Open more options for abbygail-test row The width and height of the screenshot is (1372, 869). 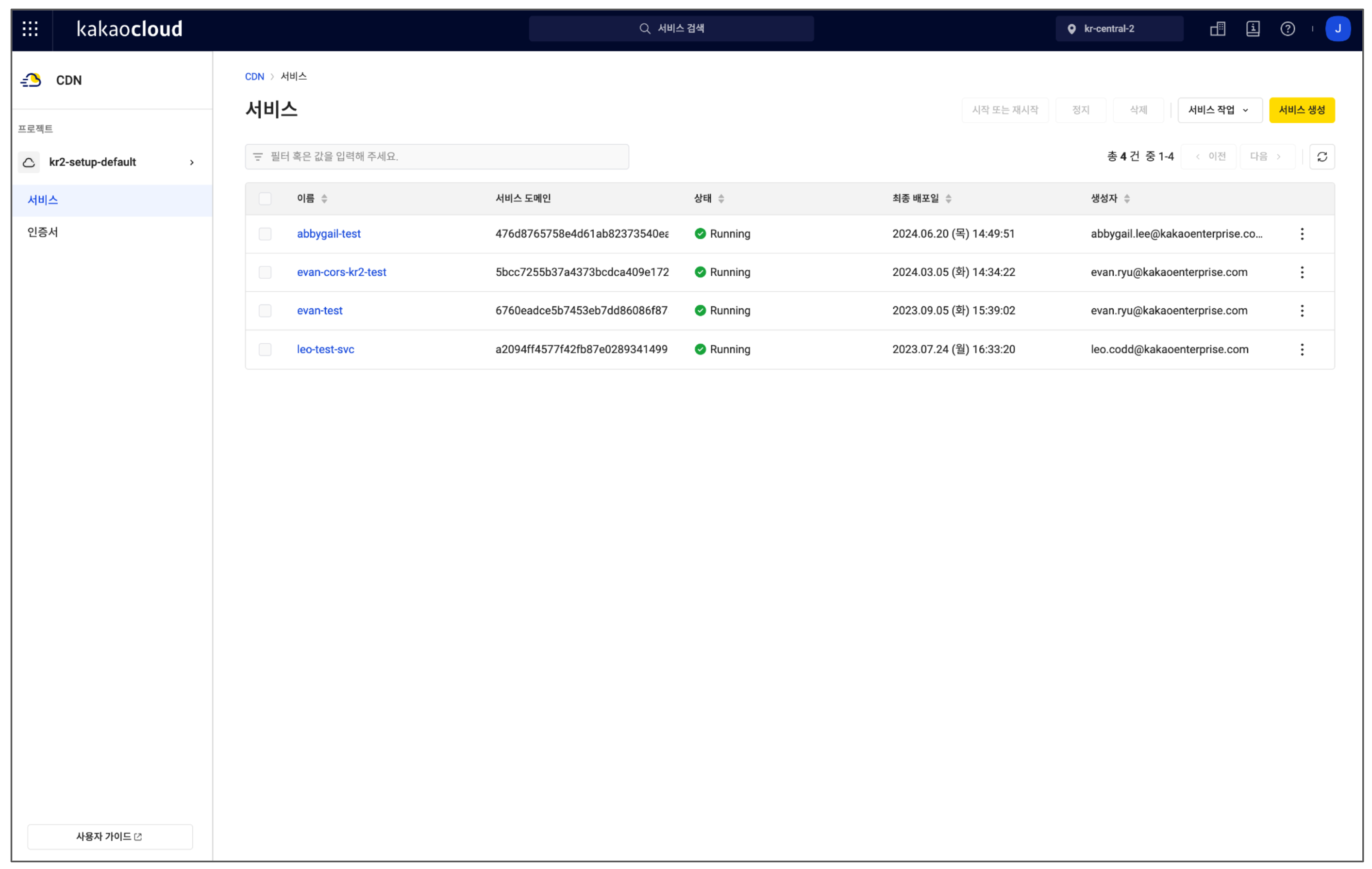(1302, 234)
